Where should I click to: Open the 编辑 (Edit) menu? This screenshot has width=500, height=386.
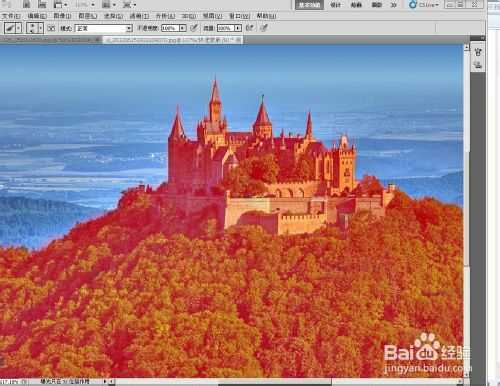[x=37, y=16]
